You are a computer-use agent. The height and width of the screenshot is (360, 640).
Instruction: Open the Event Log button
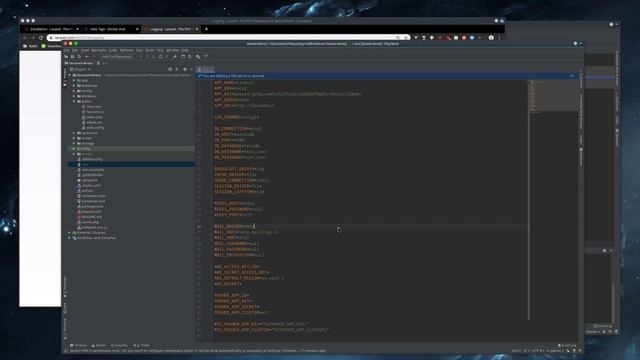tap(567, 345)
